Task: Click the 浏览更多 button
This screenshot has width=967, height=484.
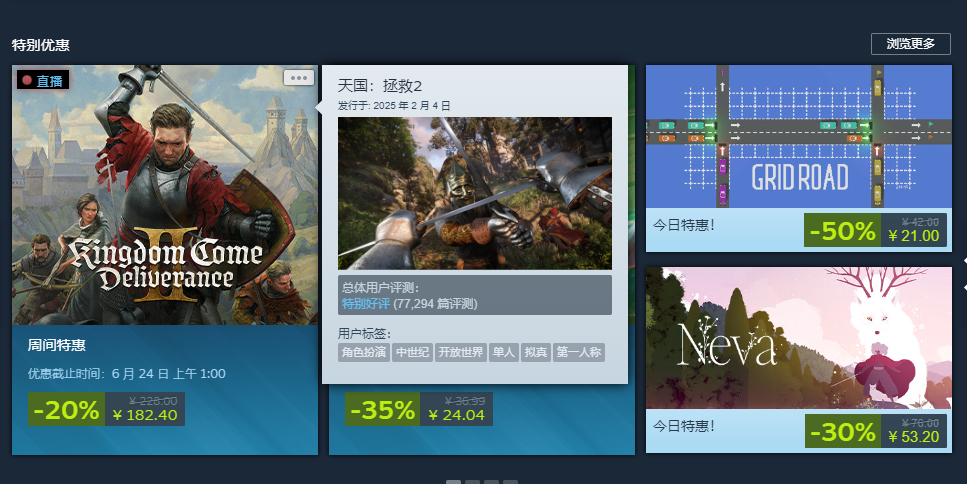Action: (x=910, y=44)
